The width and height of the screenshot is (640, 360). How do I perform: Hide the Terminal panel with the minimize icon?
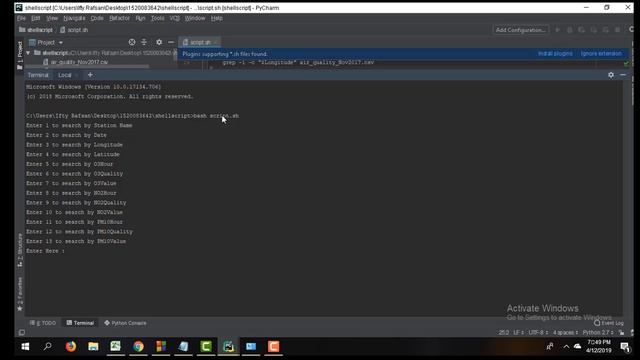click(622, 75)
